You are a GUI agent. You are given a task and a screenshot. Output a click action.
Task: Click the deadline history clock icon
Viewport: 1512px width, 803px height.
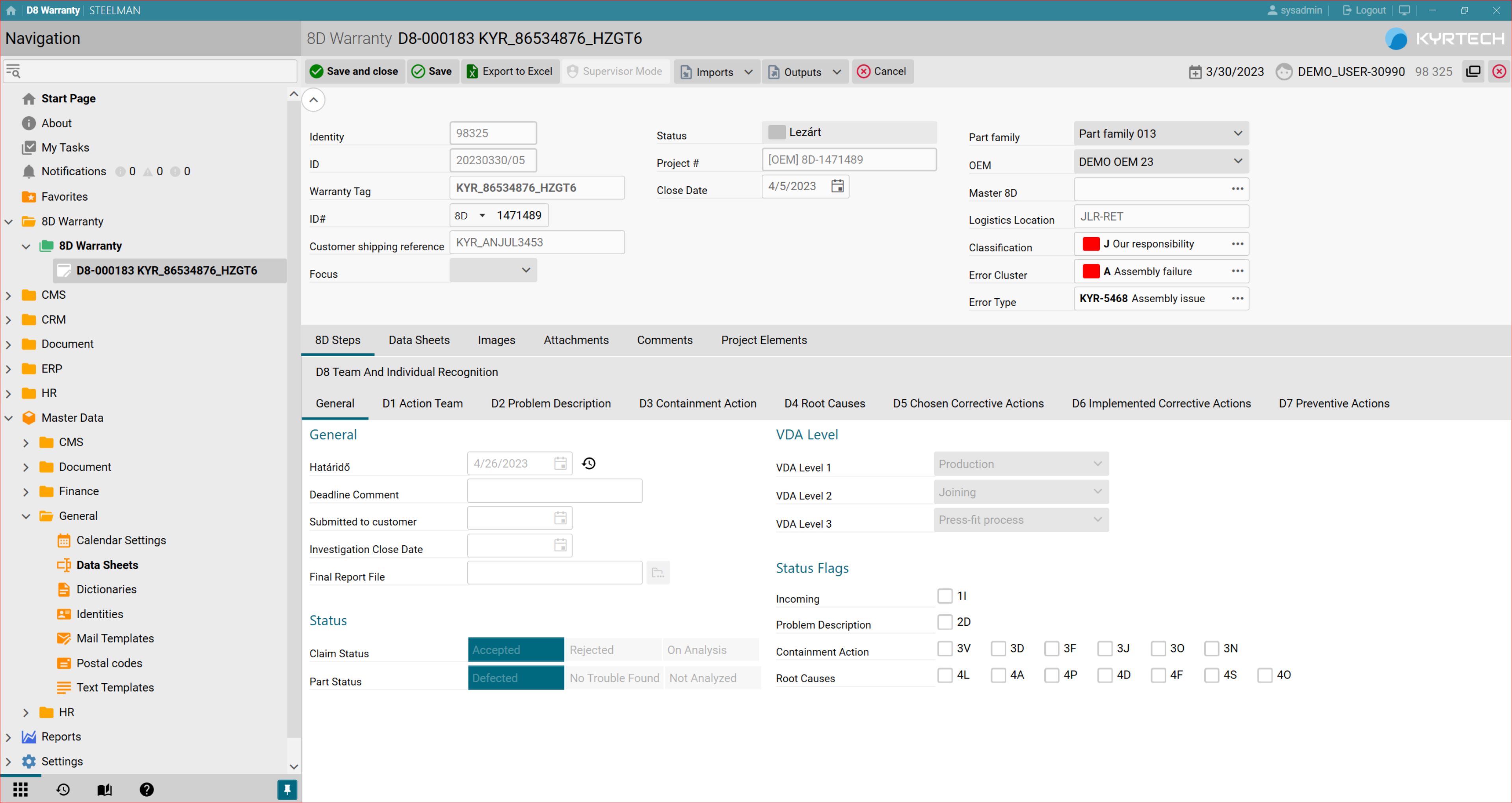click(x=589, y=464)
